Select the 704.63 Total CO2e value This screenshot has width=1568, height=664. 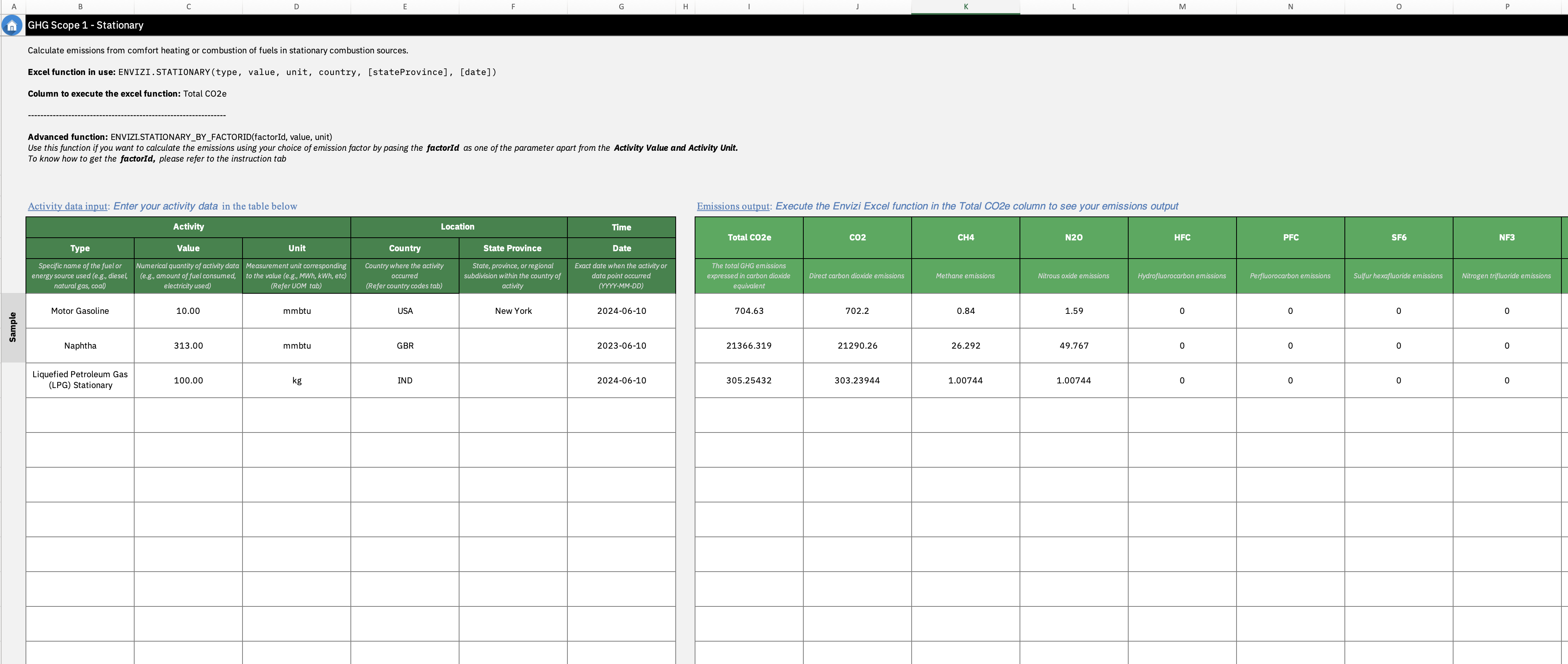coord(748,311)
